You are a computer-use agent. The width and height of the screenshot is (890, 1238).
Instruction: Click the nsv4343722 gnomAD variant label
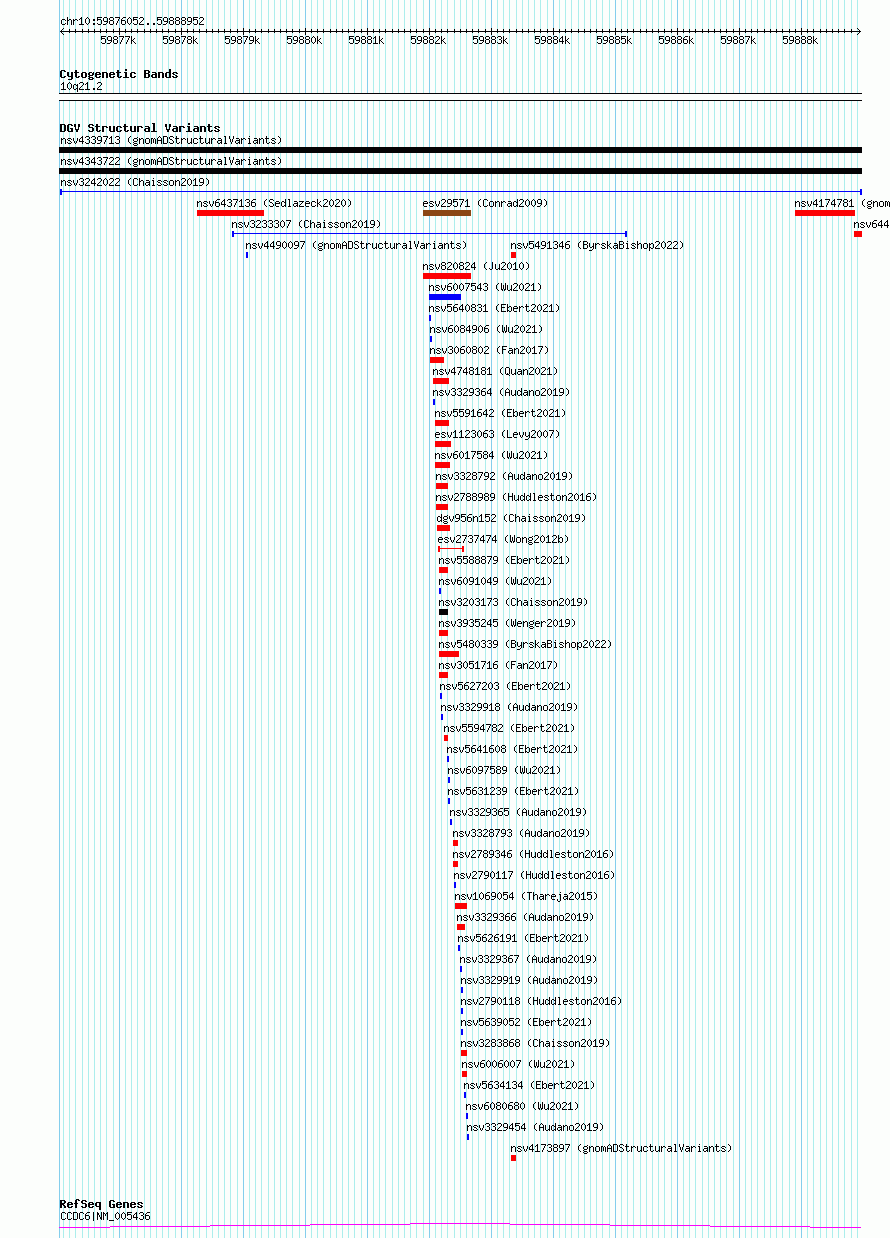[170, 161]
